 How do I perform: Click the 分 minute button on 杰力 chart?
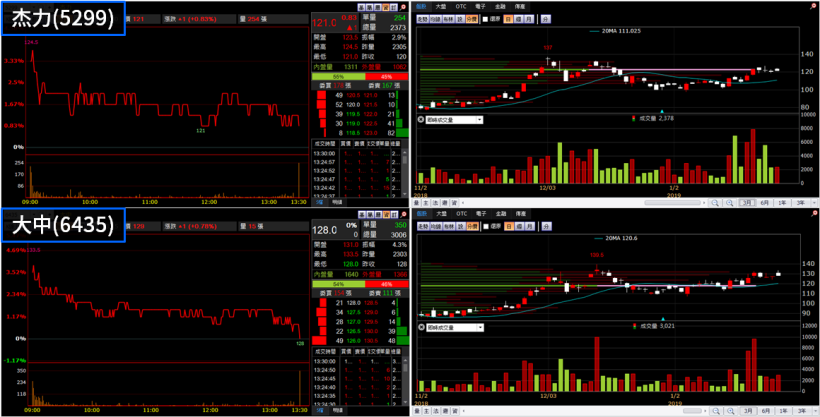point(545,19)
